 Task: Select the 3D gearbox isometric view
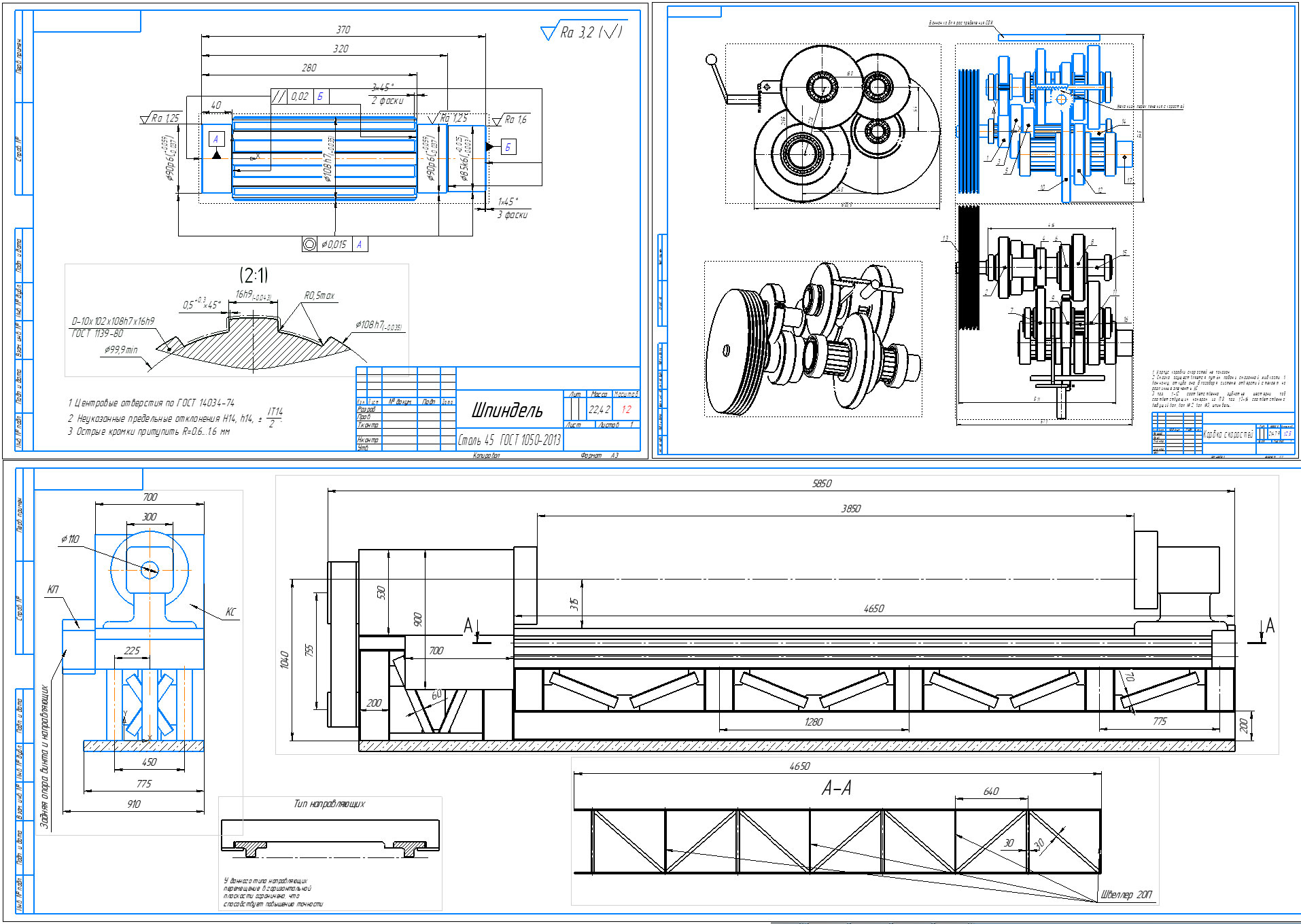click(813, 339)
